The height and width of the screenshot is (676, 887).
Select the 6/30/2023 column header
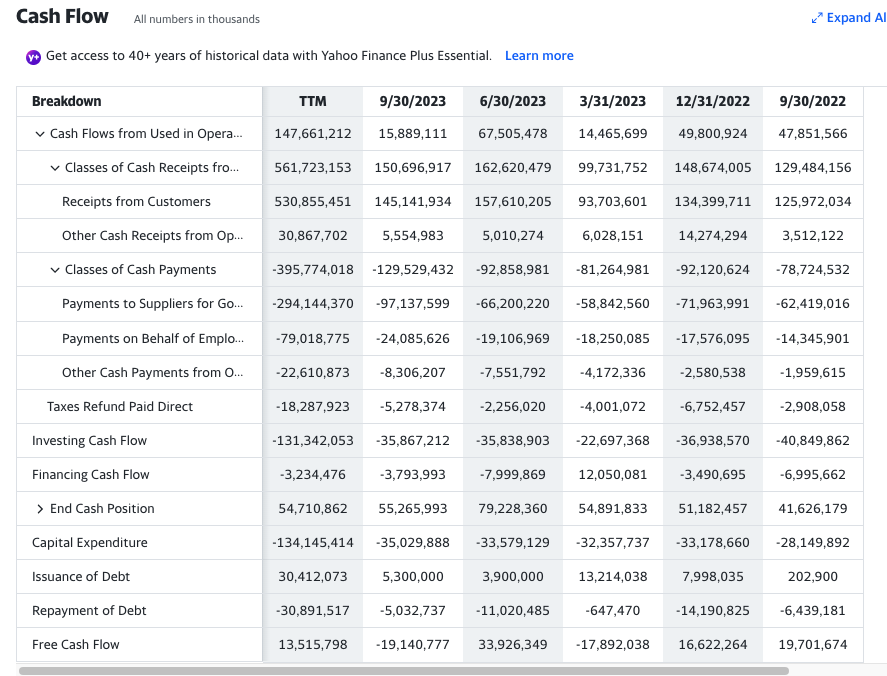pos(512,101)
